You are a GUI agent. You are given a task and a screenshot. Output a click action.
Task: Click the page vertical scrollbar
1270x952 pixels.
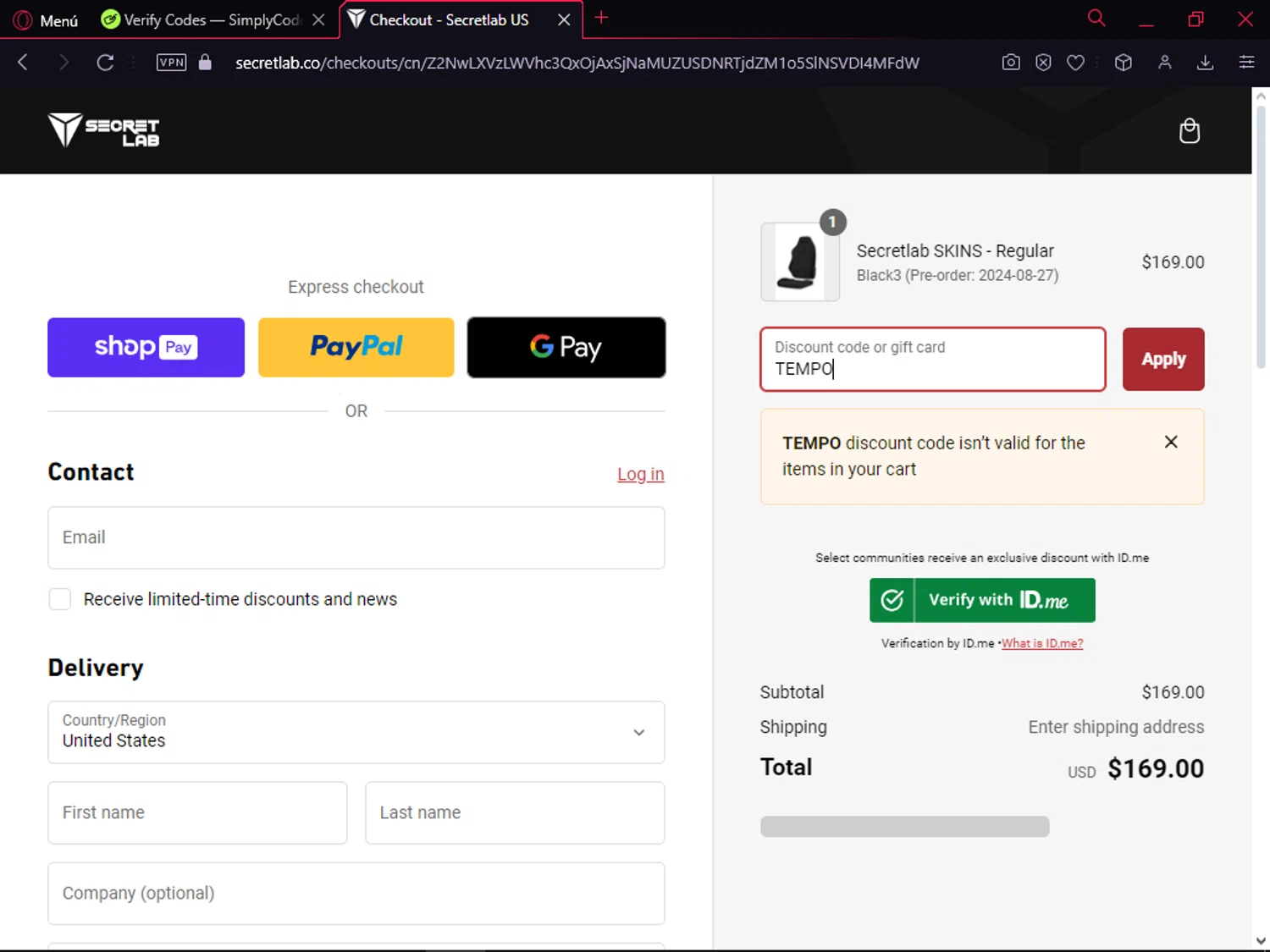tap(1261, 237)
